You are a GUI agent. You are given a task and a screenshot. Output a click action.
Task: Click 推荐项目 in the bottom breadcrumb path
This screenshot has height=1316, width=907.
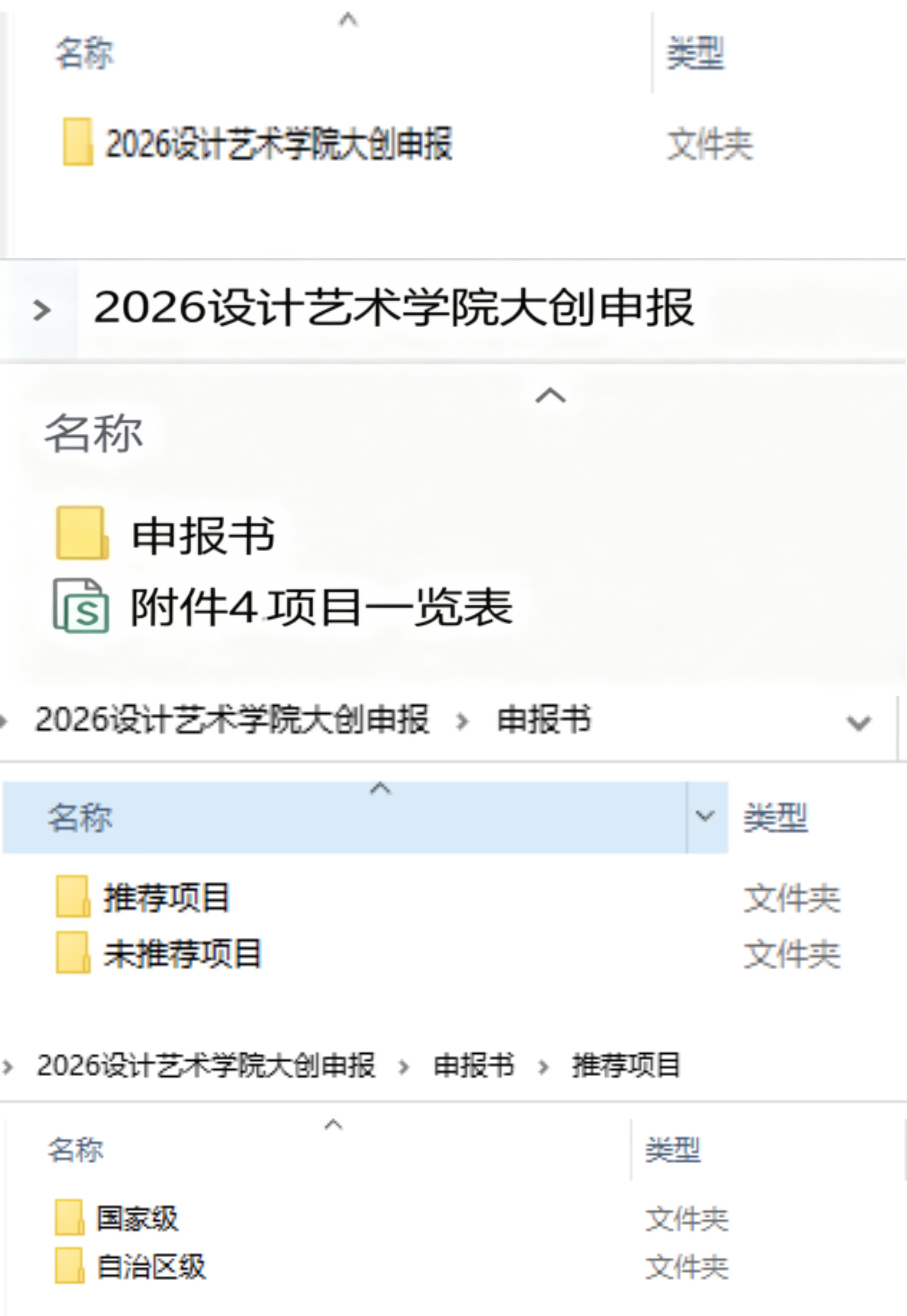click(626, 1065)
